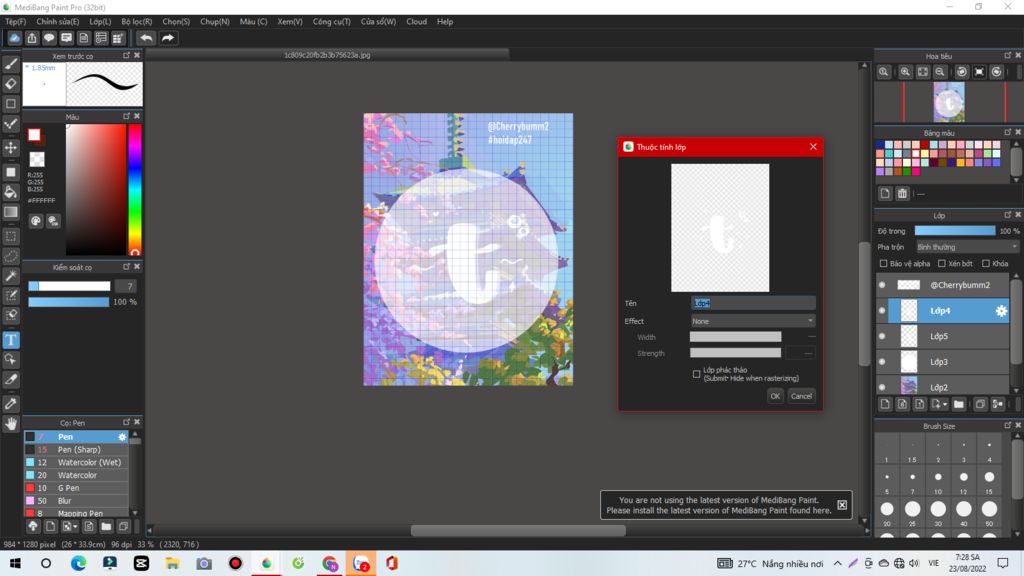This screenshot has width=1024, height=576.
Task: Select the Gradient tool
Action: (11, 212)
